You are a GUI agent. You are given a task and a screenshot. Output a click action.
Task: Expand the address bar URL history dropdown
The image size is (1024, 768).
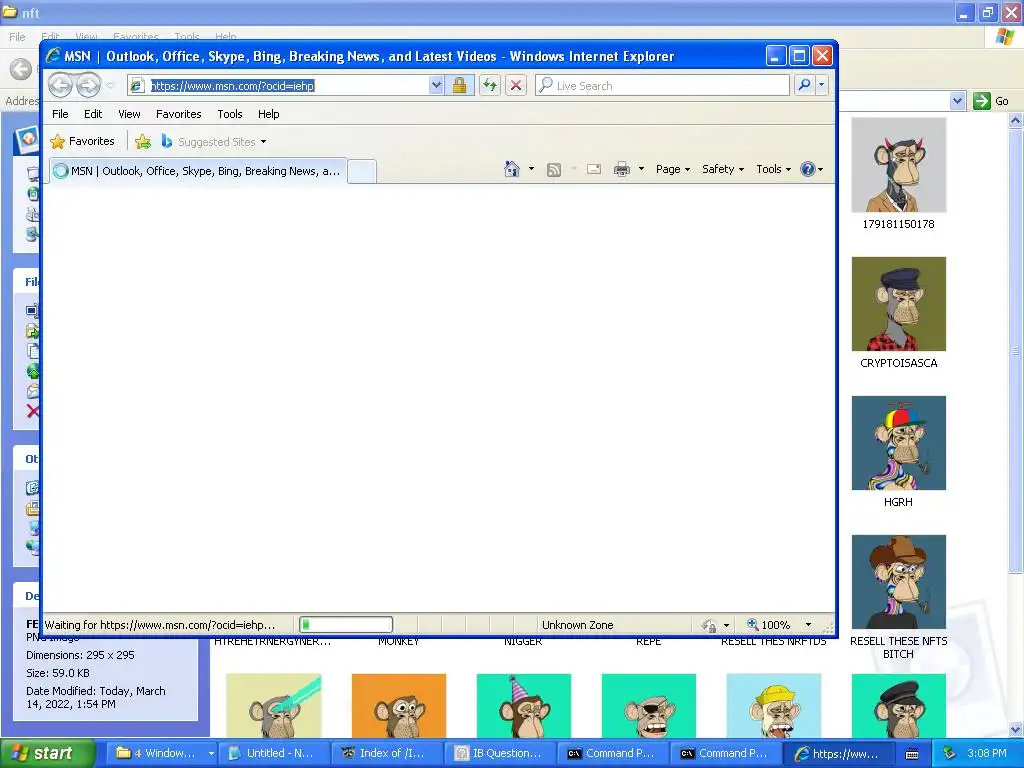436,86
